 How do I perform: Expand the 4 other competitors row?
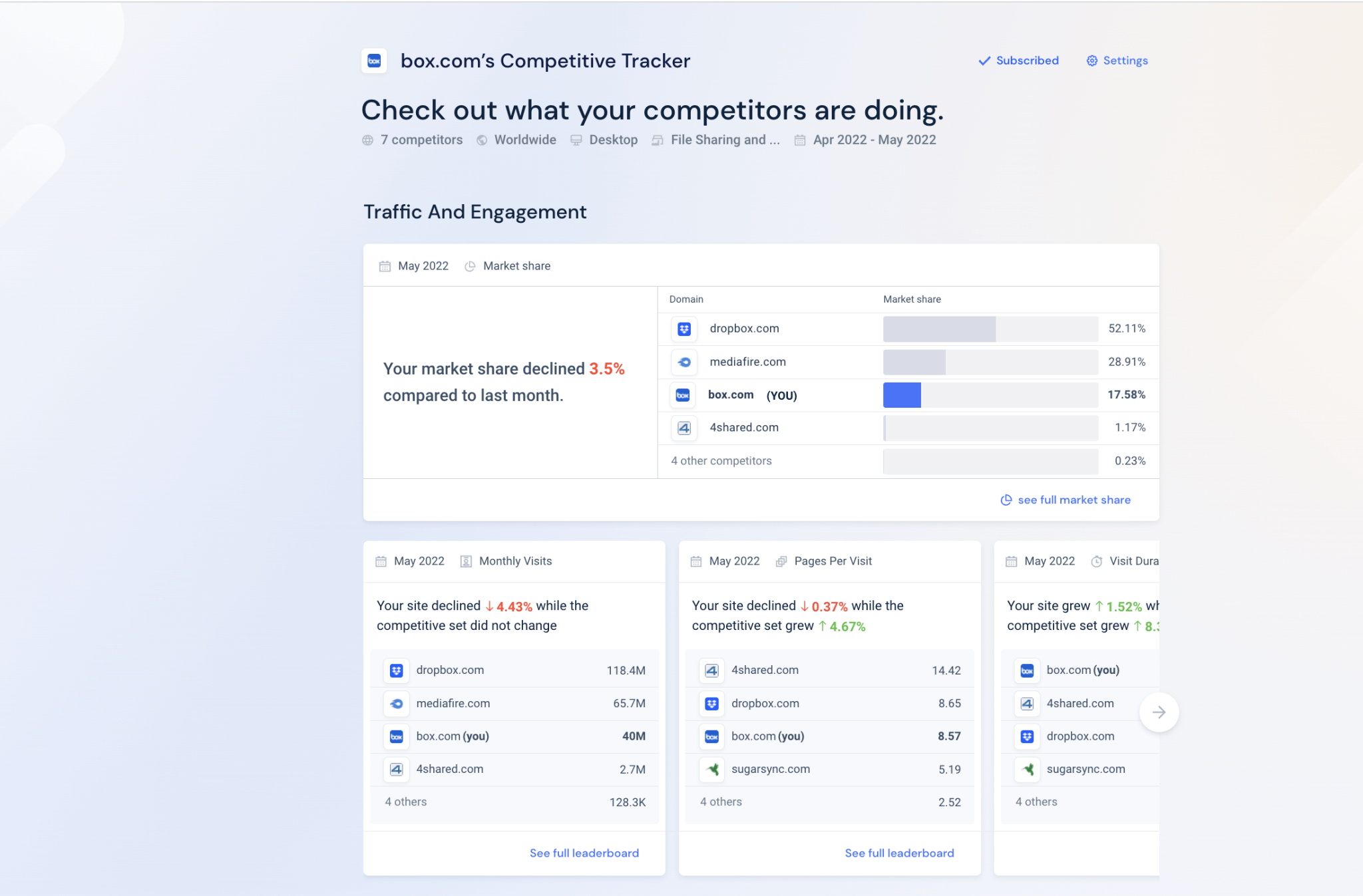721,460
